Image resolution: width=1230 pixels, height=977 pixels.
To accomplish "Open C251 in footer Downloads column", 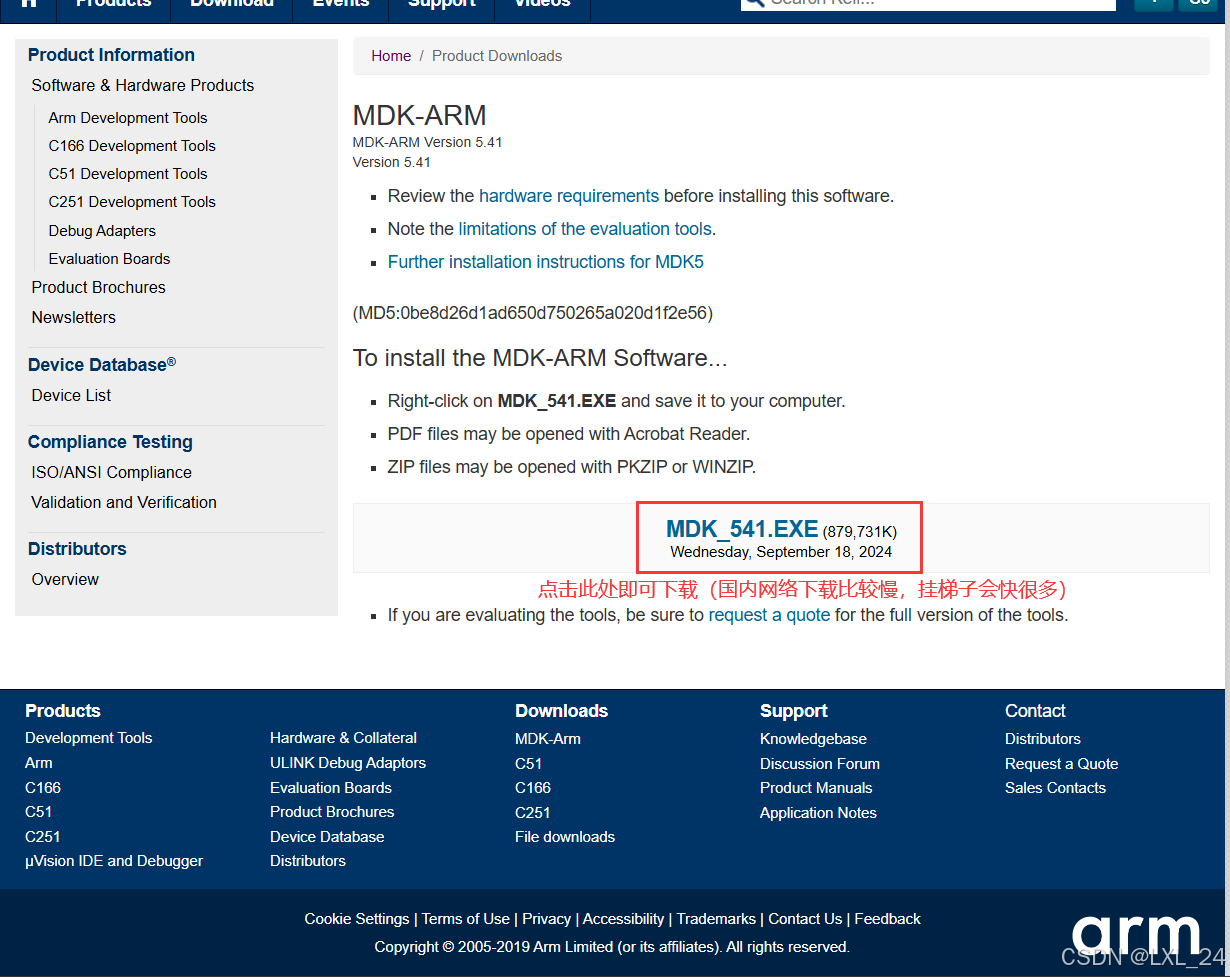I will (x=533, y=813).
